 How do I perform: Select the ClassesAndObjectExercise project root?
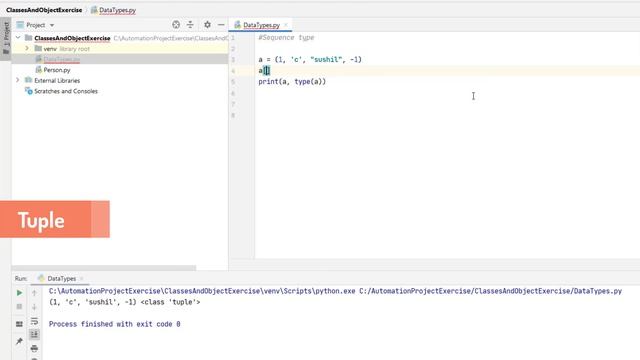(x=72, y=38)
